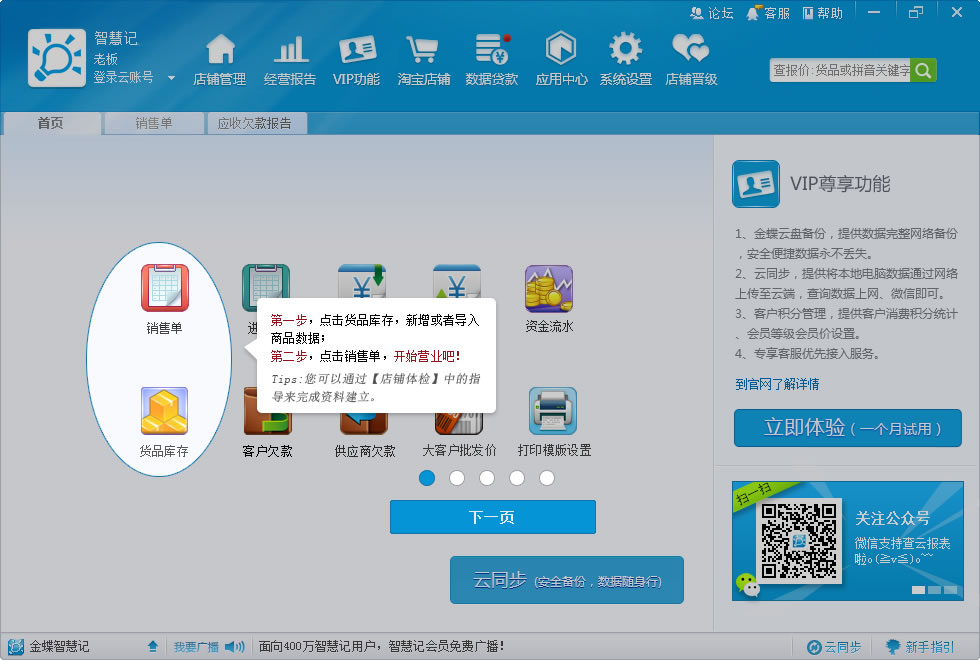Click the 下一页 button
Viewport: 980px width, 660px height.
(x=492, y=517)
